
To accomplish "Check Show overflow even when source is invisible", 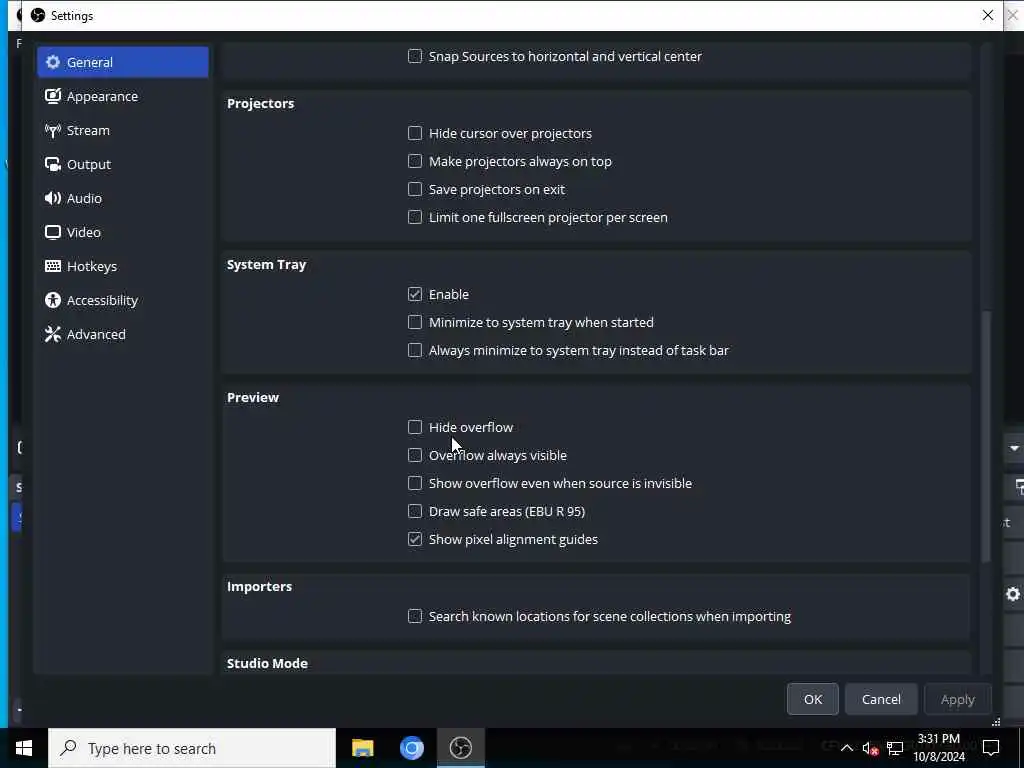I will click(415, 483).
